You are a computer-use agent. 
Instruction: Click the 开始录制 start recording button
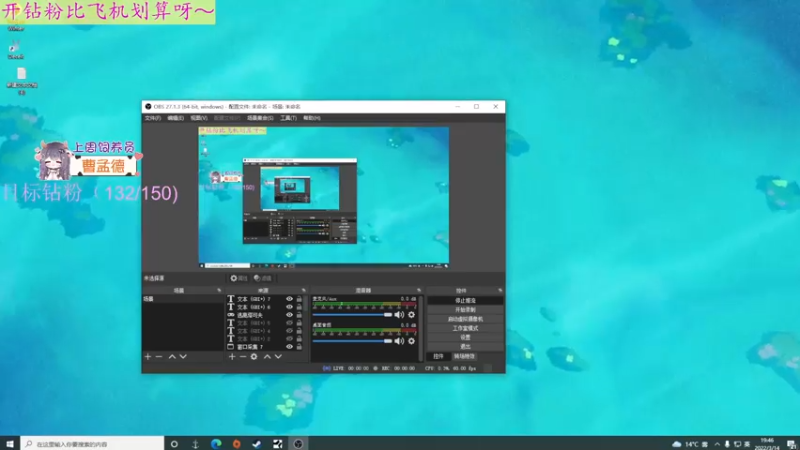pyautogui.click(x=465, y=310)
